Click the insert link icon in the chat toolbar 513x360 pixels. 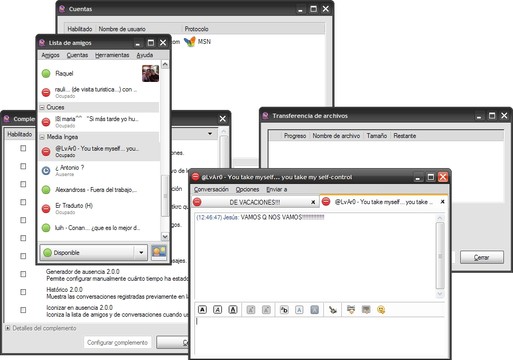pos(351,310)
